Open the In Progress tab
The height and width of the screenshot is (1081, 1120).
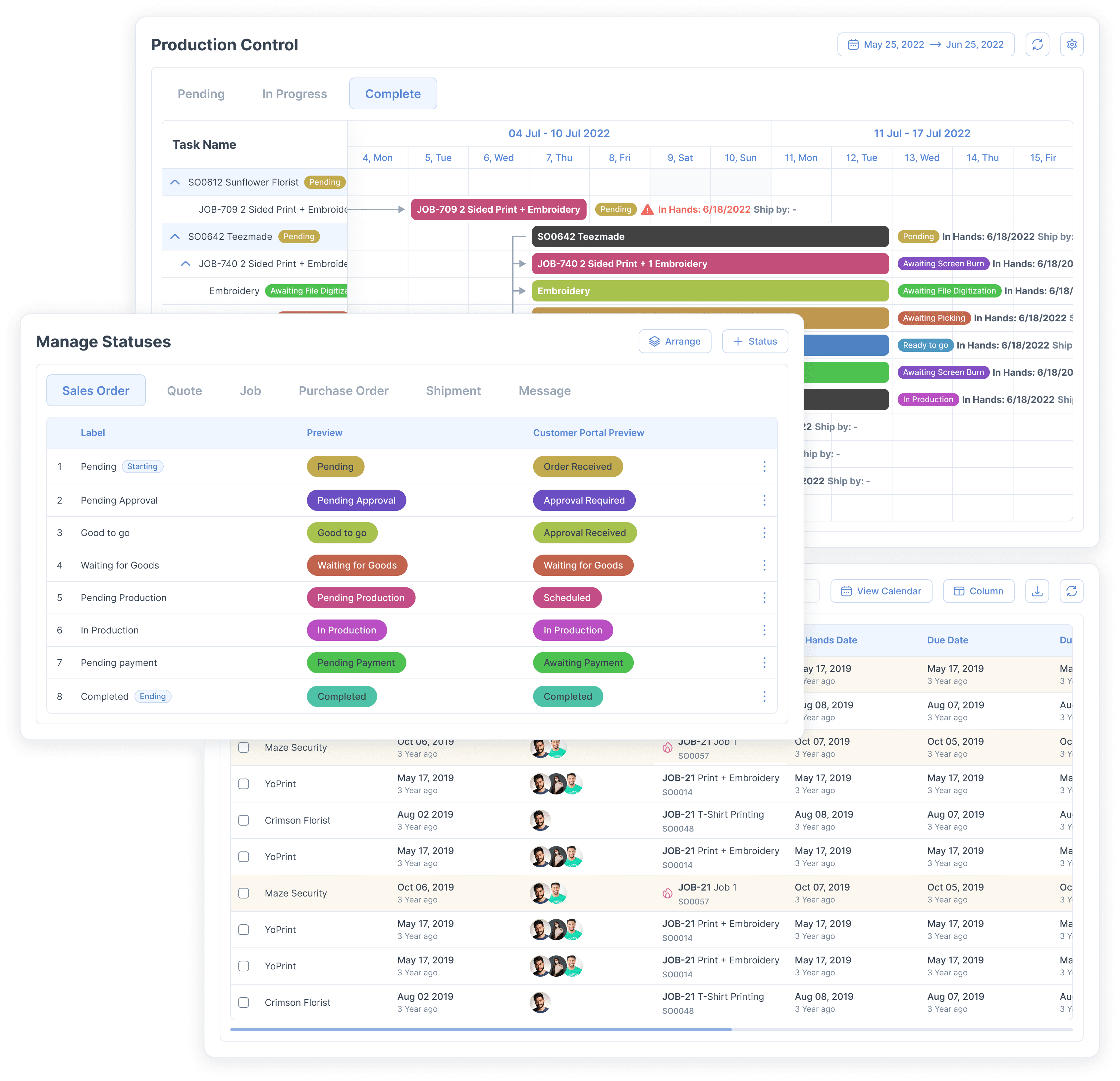coord(294,94)
